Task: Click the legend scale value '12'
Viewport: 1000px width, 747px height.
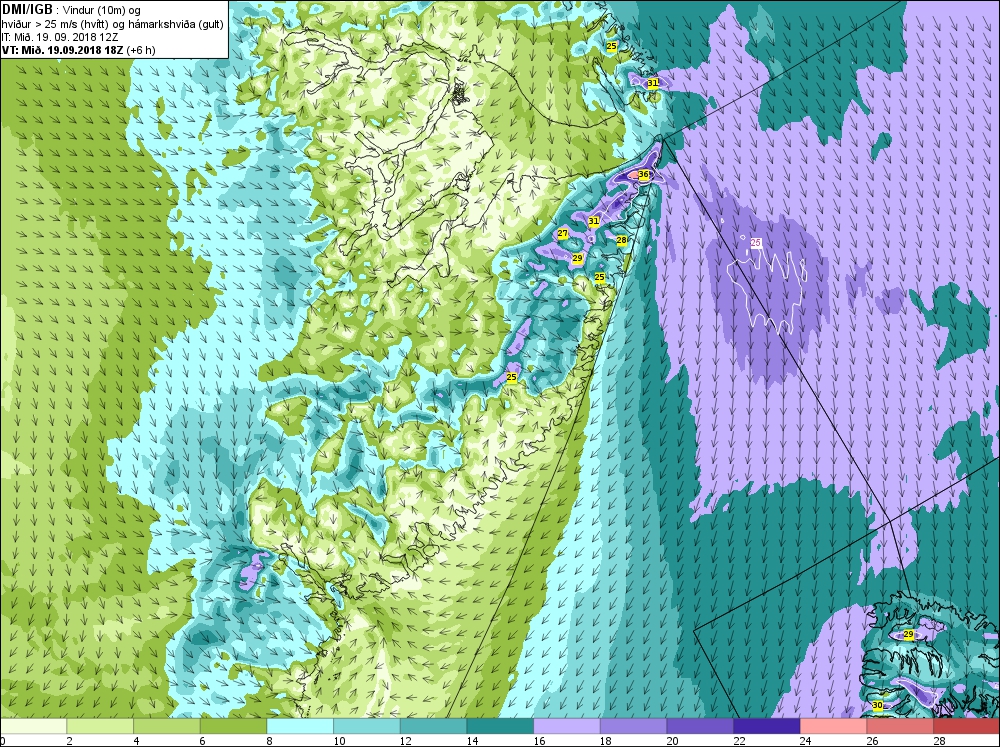Action: pyautogui.click(x=406, y=741)
